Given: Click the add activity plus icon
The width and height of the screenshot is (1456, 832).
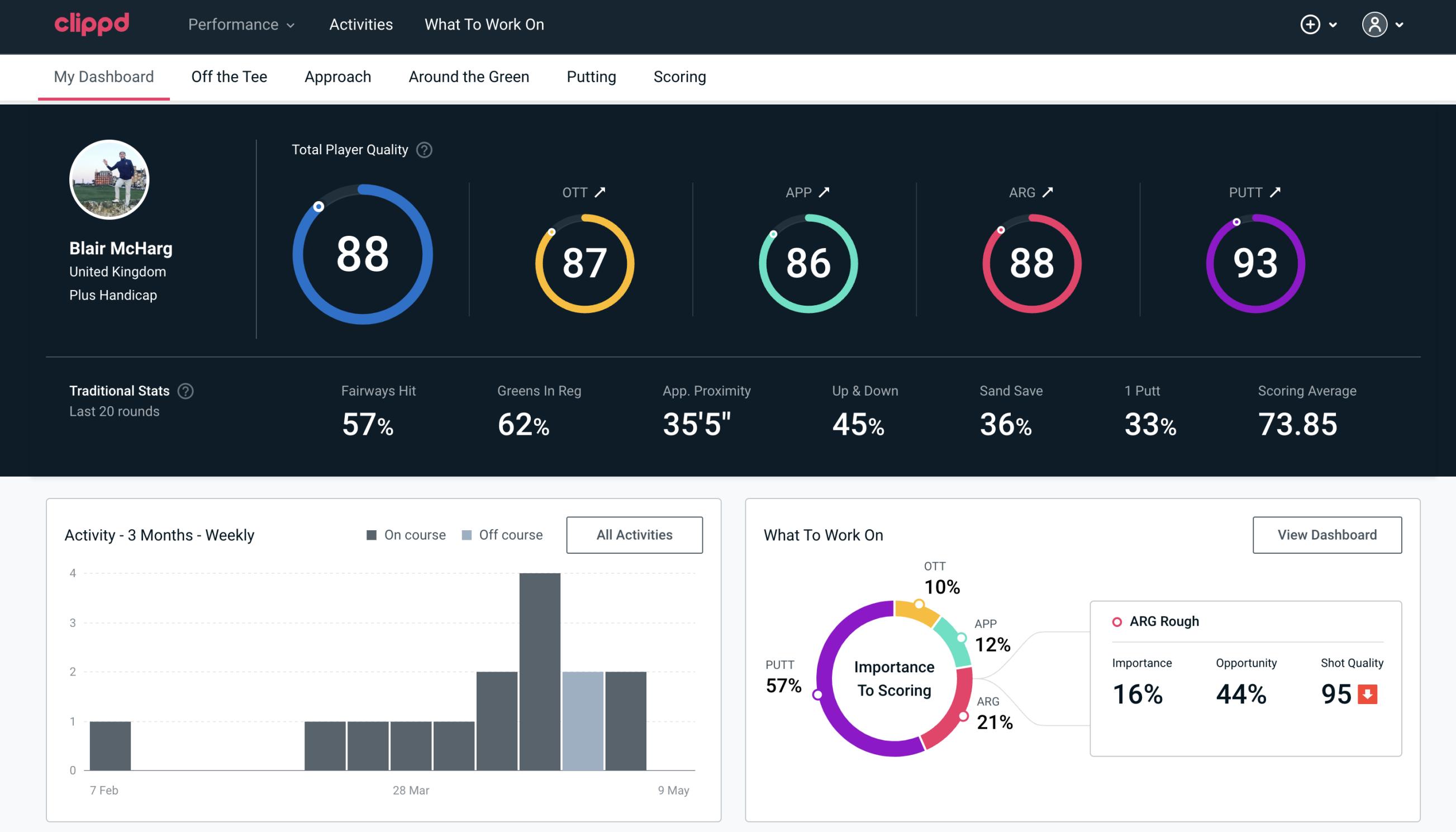Looking at the screenshot, I should [1310, 25].
